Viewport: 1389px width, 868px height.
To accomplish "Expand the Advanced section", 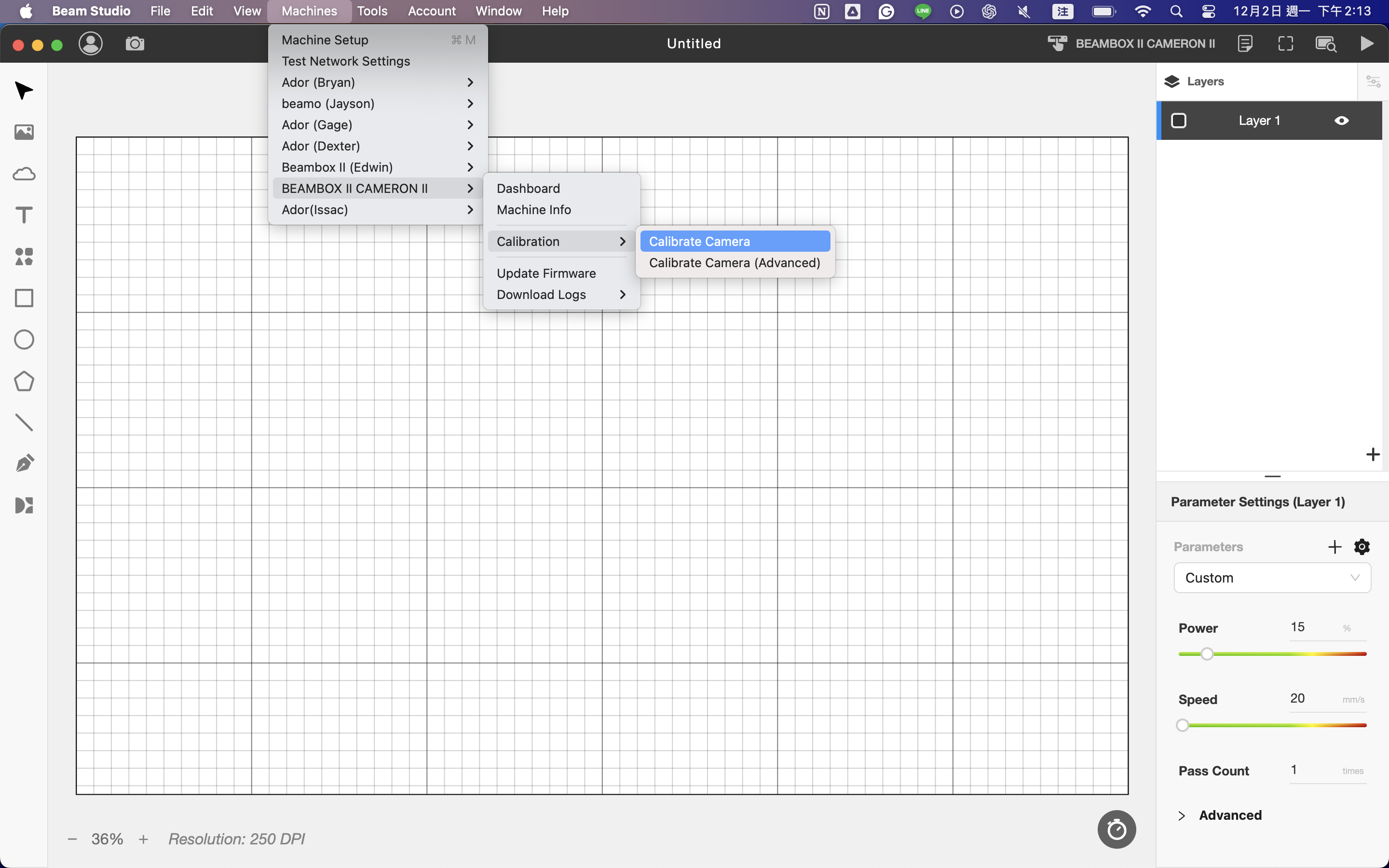I will pyautogui.click(x=1220, y=815).
